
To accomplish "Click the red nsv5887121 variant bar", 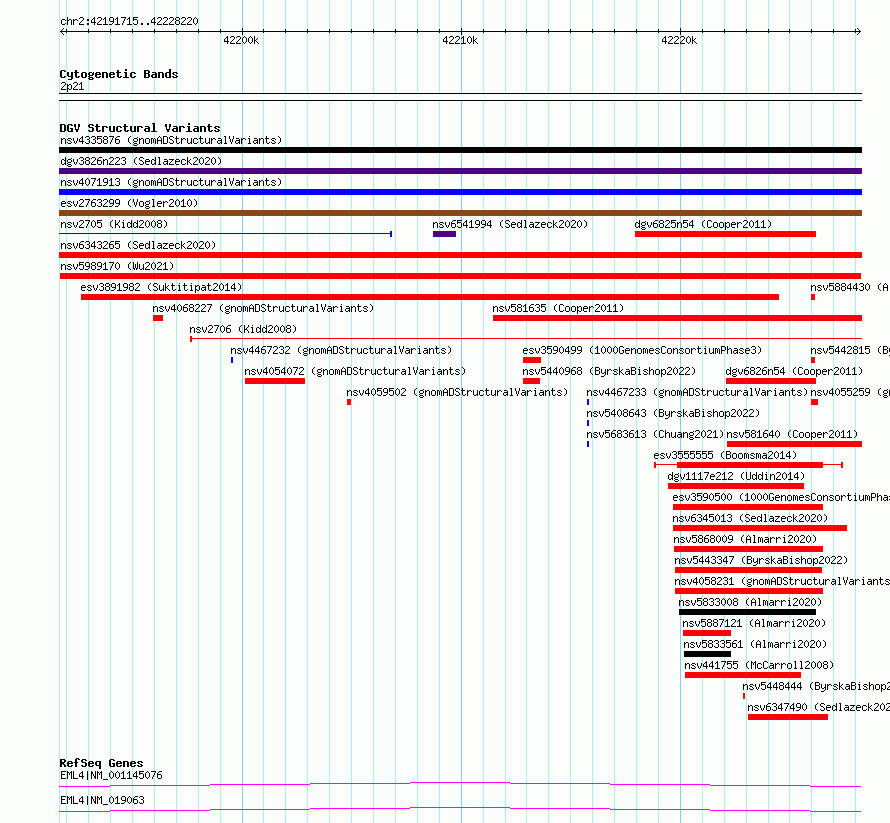I will [x=707, y=633].
